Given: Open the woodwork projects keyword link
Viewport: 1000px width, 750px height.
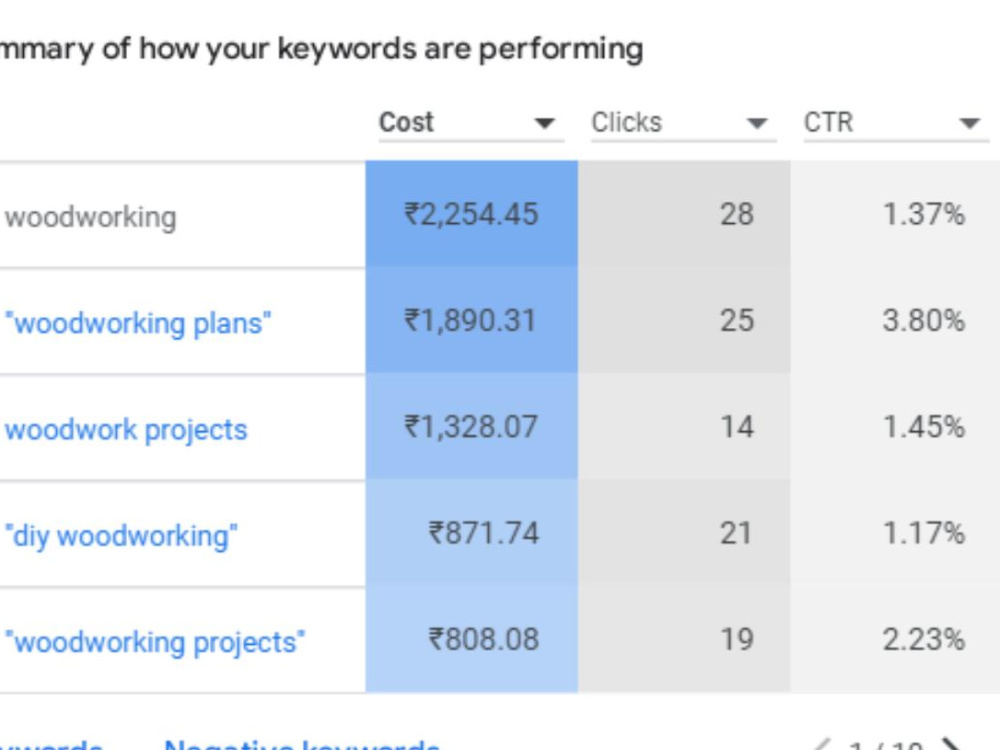Looking at the screenshot, I should [x=126, y=429].
